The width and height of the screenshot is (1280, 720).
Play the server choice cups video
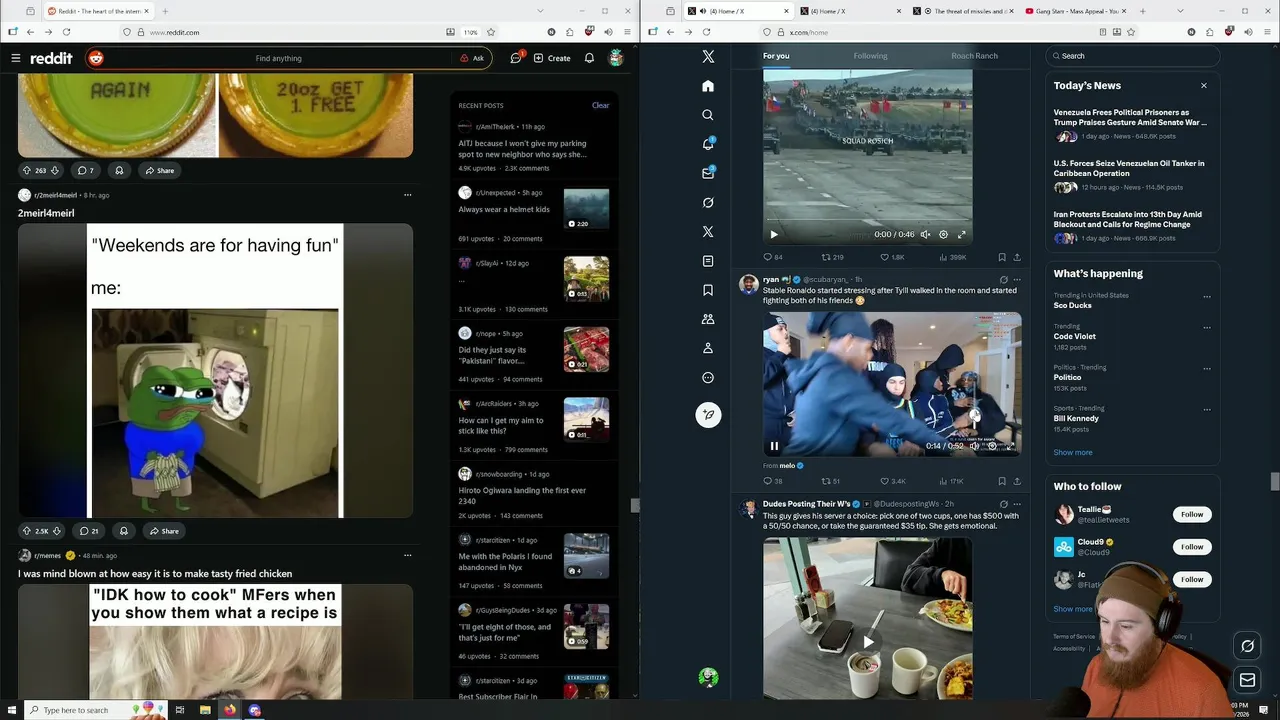[x=868, y=642]
